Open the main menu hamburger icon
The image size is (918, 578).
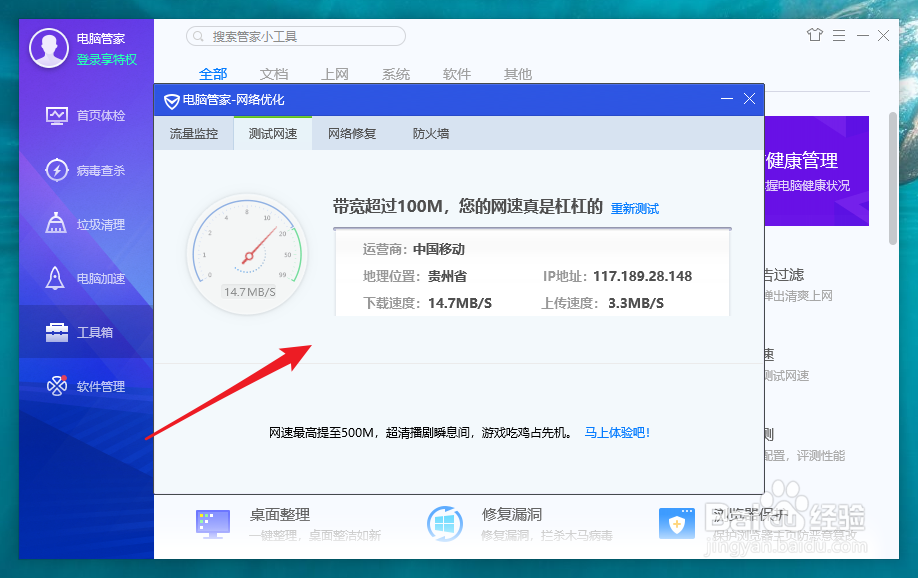coord(839,36)
